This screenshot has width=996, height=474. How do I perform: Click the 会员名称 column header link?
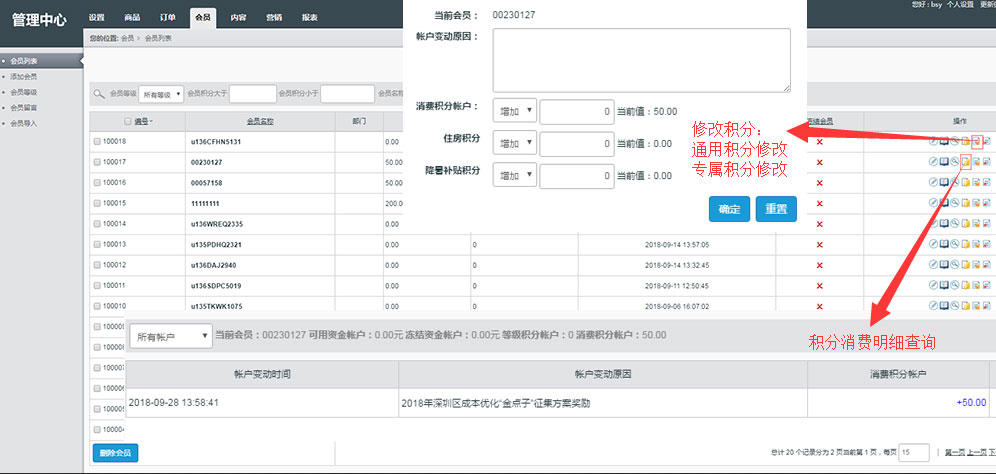coord(260,121)
